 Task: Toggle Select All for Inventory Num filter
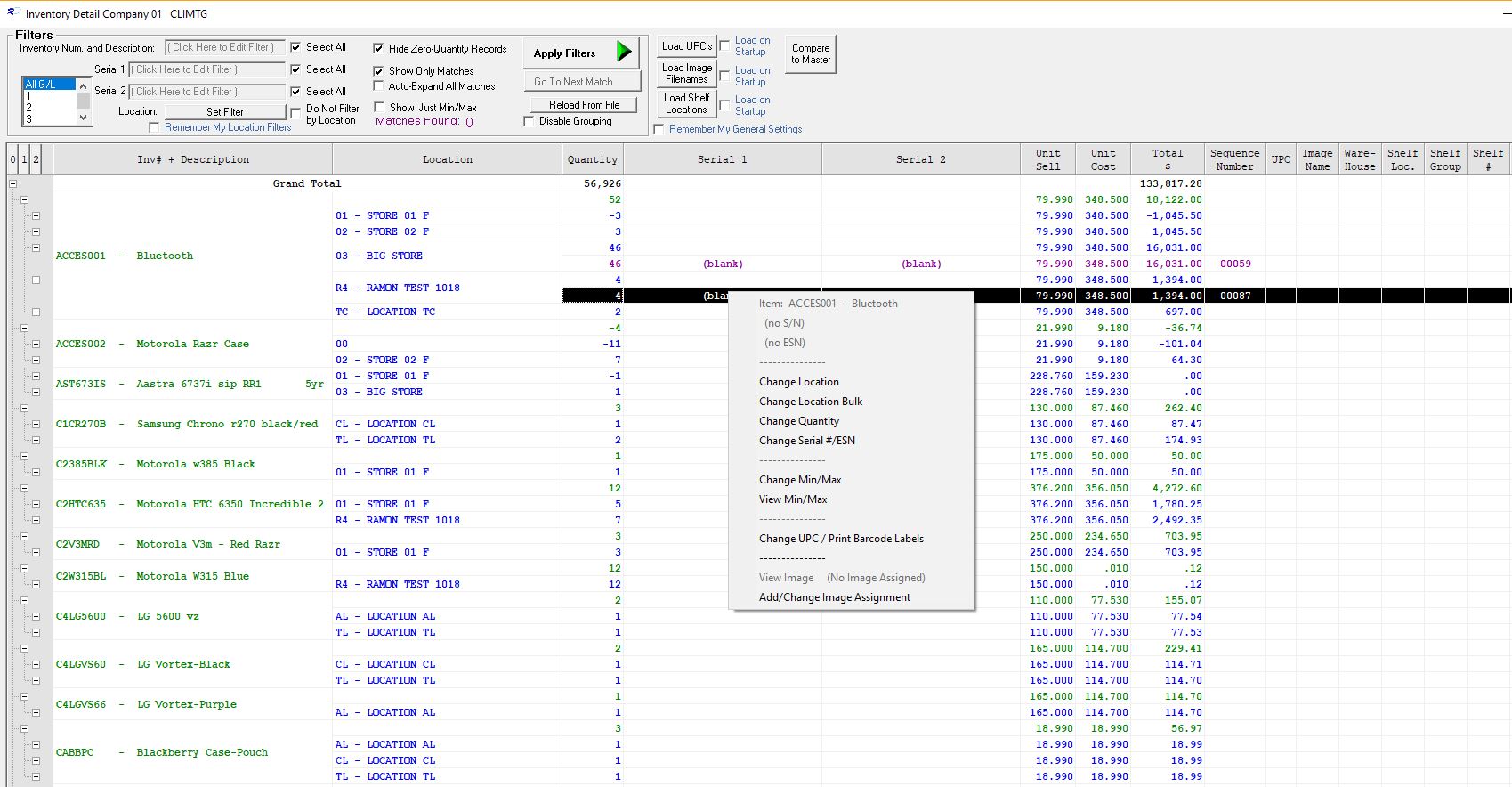pos(295,47)
